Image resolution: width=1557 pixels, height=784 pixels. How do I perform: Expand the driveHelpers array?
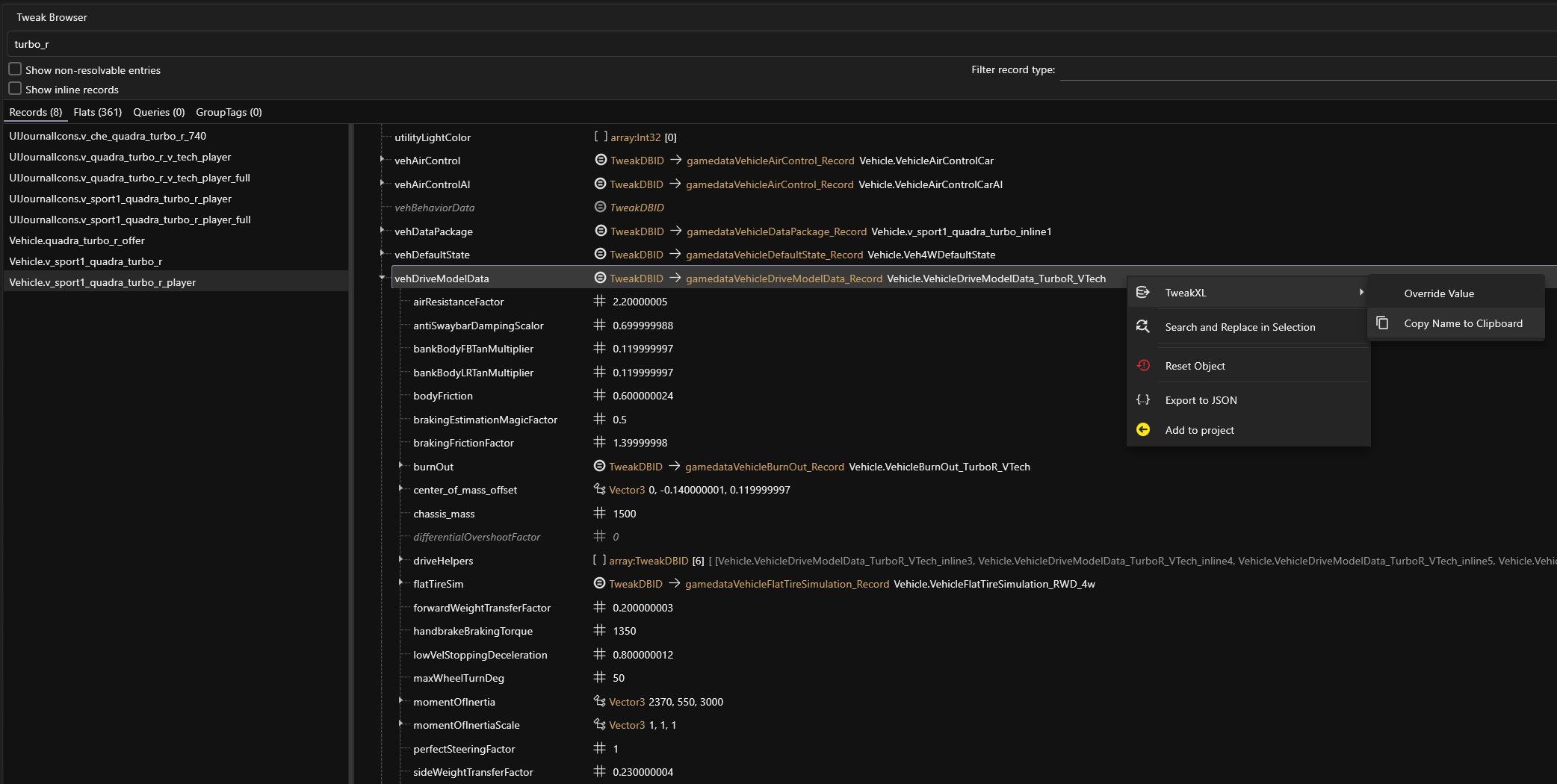tap(401, 560)
